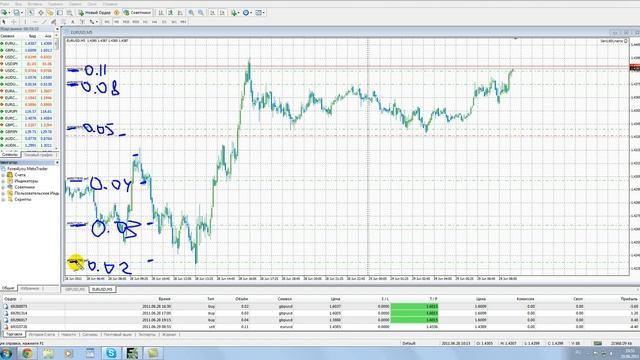The height and width of the screenshot is (360, 640).
Task: Select the Vertical Line drawing tool
Action: pos(25,22)
